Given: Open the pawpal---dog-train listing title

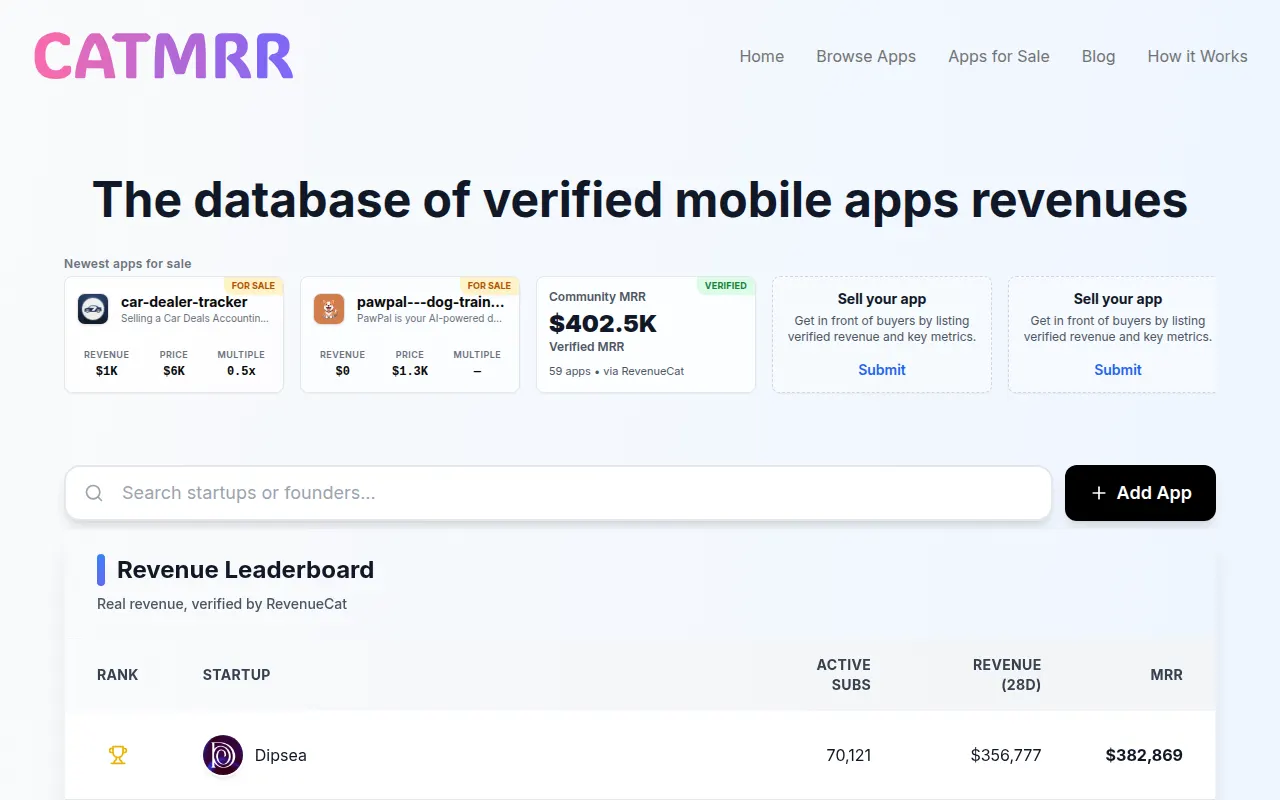Looking at the screenshot, I should pyautogui.click(x=431, y=302).
